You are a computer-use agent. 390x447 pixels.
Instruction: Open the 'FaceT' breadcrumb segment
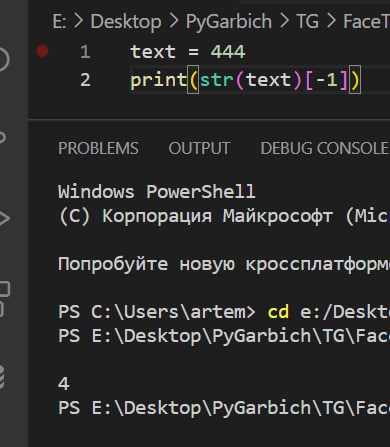point(366,22)
